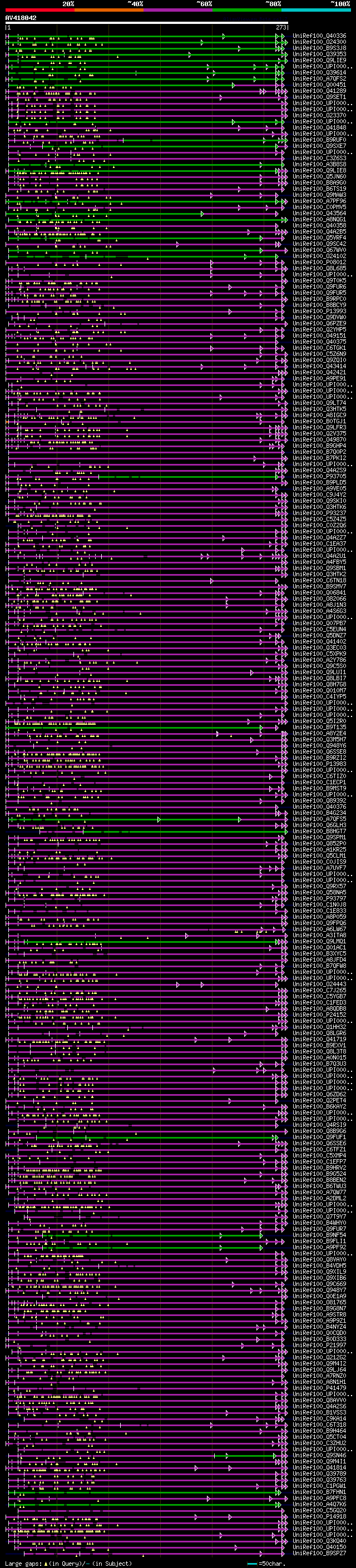Select the UniRef100_A9P9Z1 label
This screenshot has width=356, height=1568.
coord(319,1320)
